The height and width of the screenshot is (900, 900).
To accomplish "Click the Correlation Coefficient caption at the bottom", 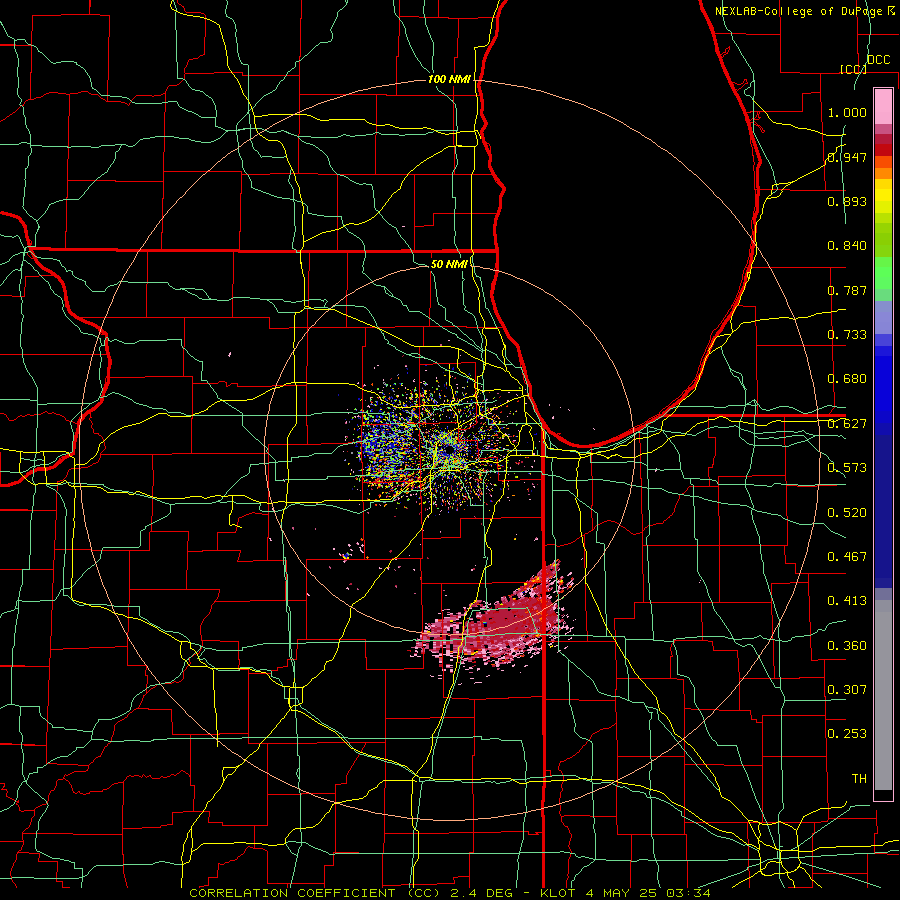I will pos(449,893).
